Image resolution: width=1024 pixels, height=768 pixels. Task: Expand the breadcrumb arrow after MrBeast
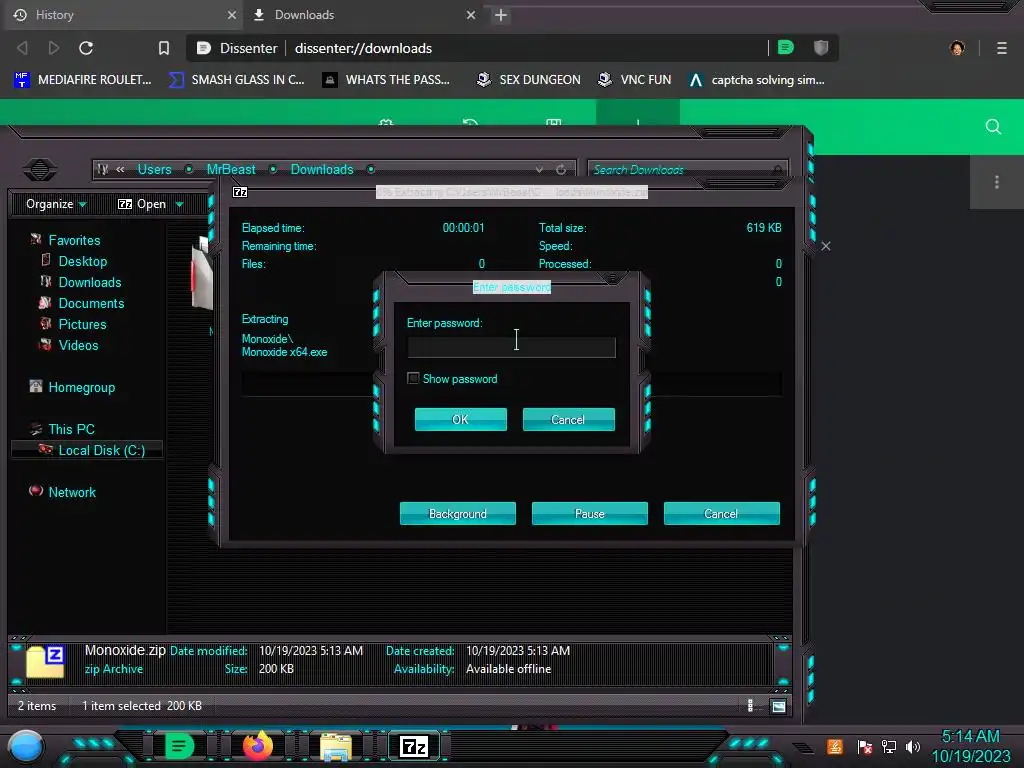coord(273,170)
